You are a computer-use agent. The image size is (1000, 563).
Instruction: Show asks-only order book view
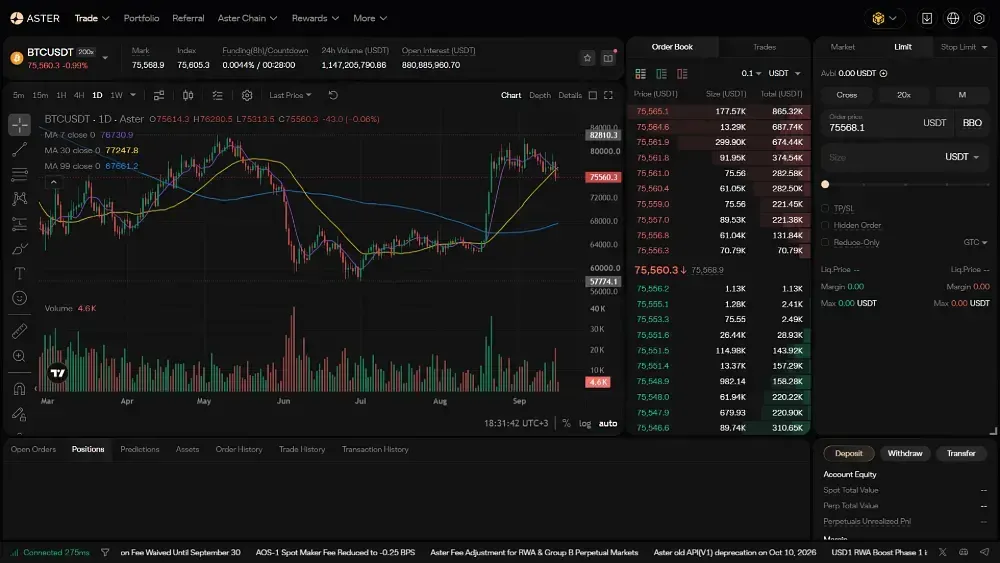tap(682, 74)
